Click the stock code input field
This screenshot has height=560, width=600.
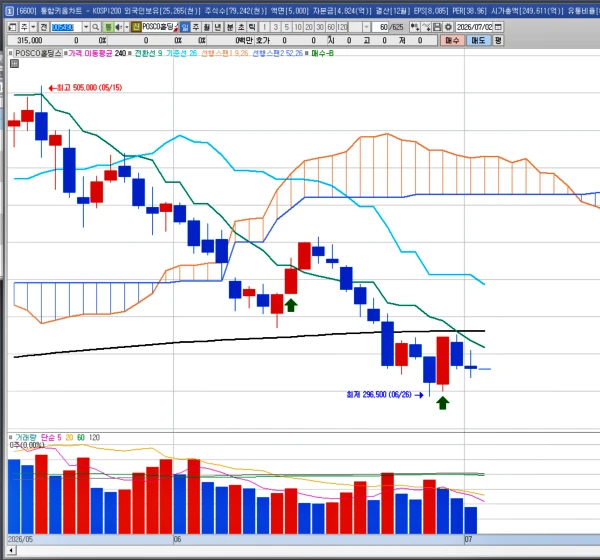click(66, 27)
